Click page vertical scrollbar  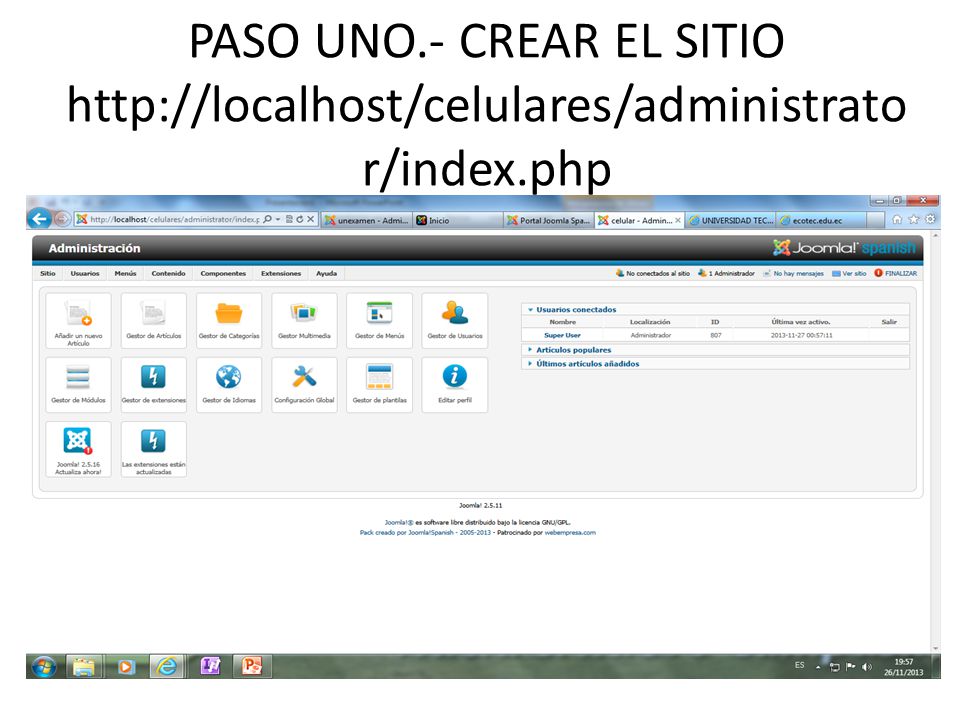936,441
